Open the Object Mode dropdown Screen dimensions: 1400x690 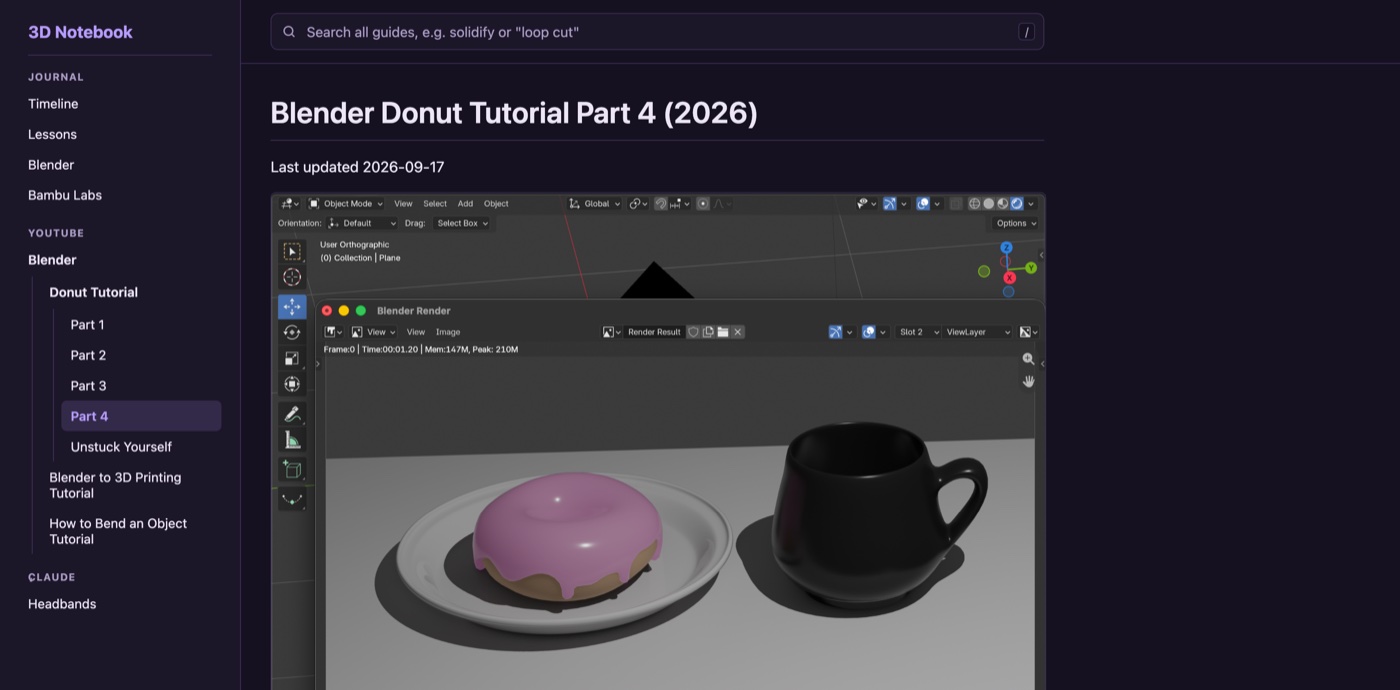click(x=345, y=204)
